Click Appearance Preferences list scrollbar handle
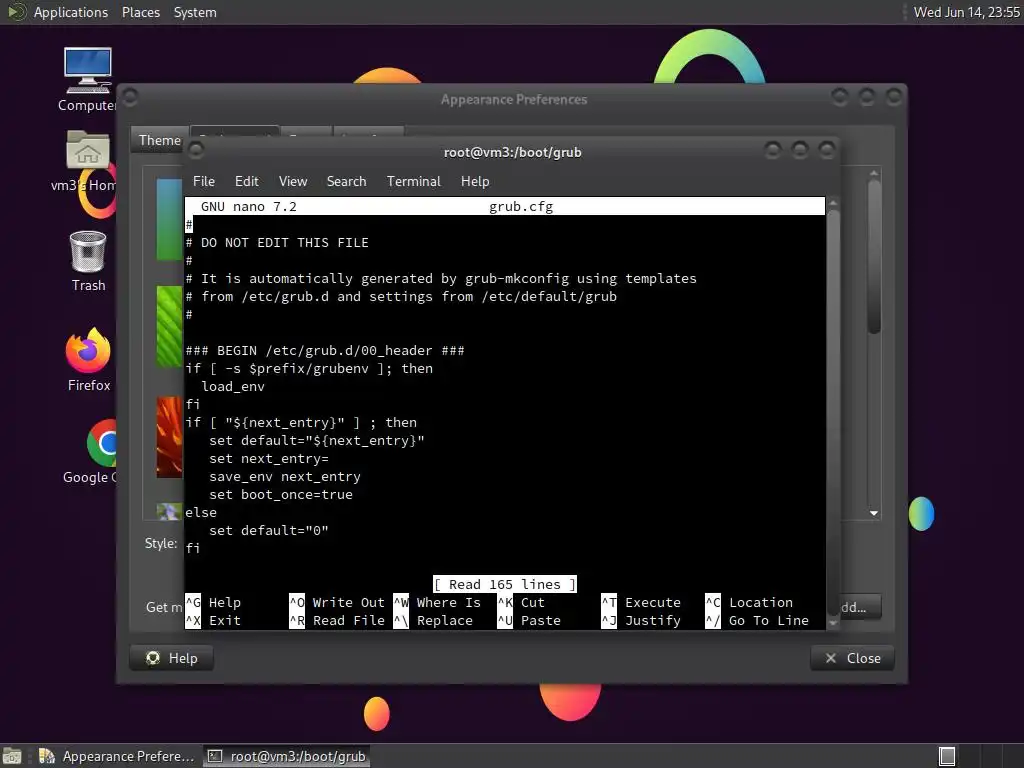The height and width of the screenshot is (768, 1024). point(874,256)
